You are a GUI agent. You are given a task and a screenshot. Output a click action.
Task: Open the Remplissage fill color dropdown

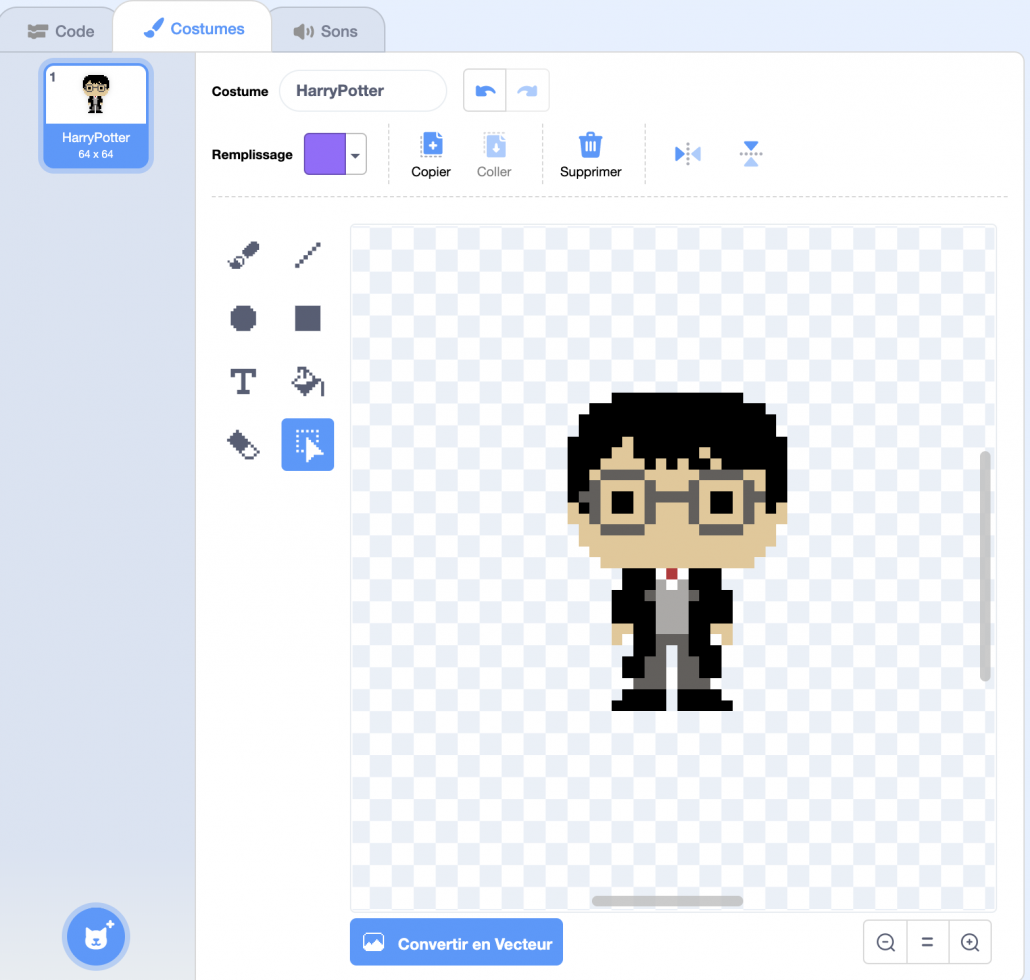click(x=355, y=155)
